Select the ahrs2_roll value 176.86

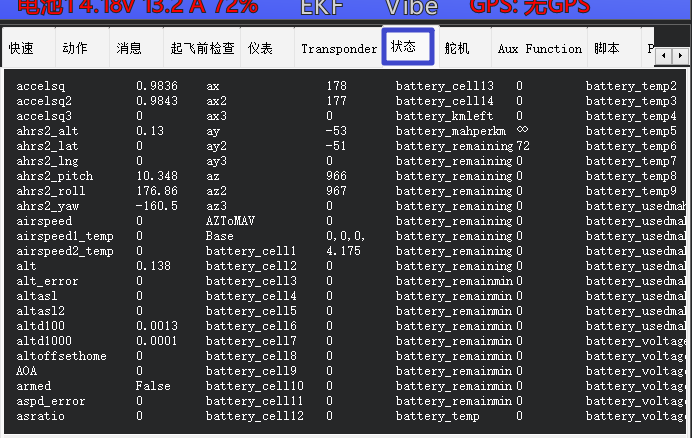pos(157,191)
